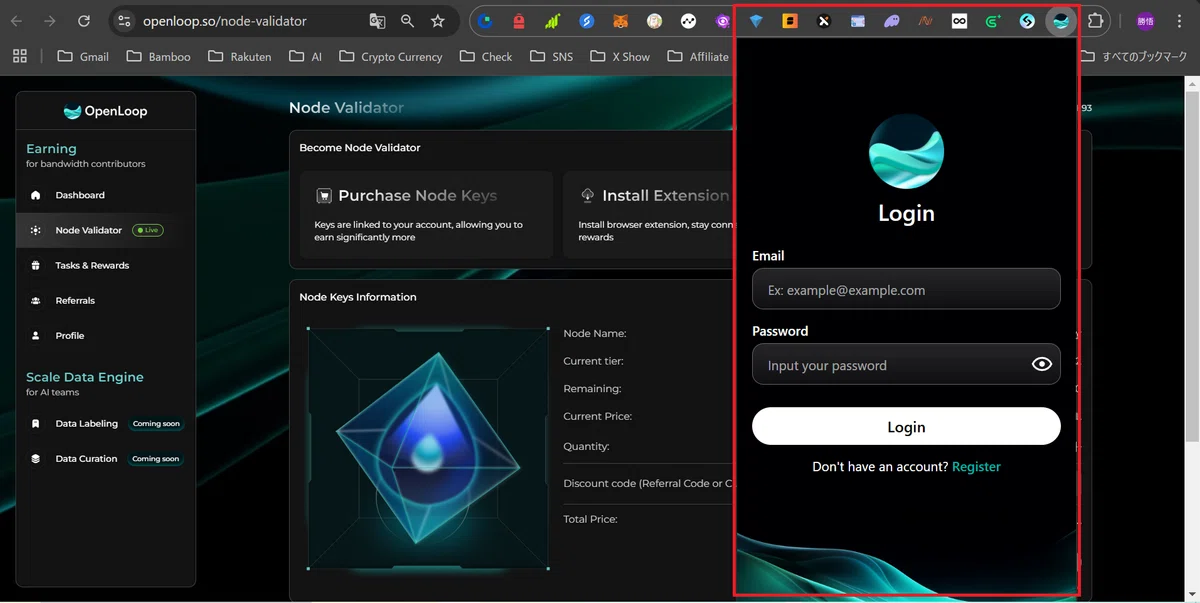Click the 'Node Keys Information' heading
The width and height of the screenshot is (1200, 603).
(x=358, y=297)
